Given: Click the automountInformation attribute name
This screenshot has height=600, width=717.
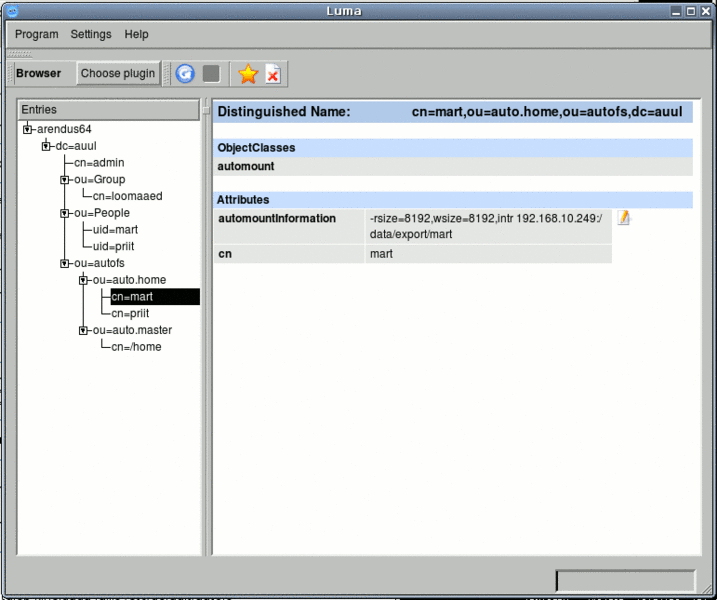Looking at the screenshot, I should tap(277, 219).
